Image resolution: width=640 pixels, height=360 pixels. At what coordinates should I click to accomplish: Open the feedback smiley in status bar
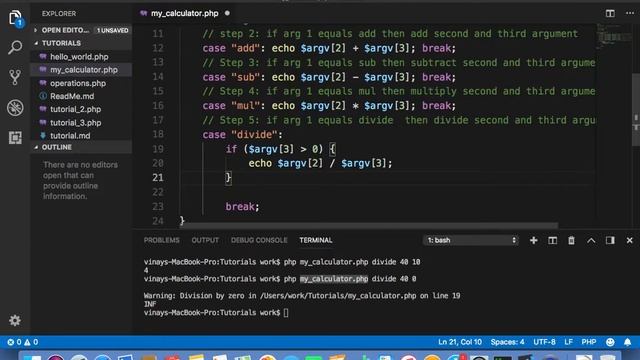click(610, 342)
